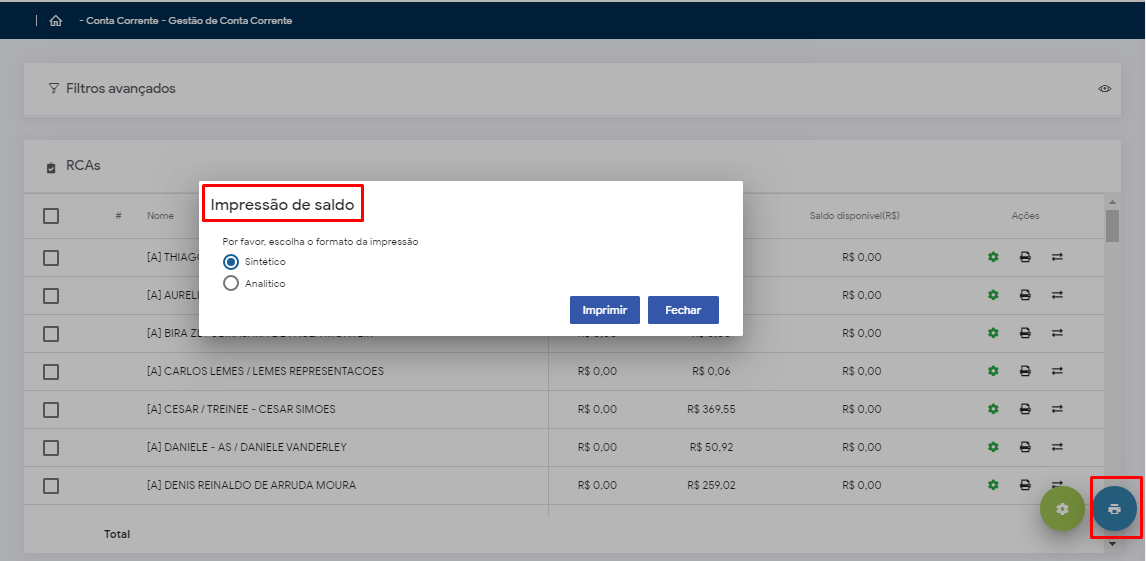This screenshot has width=1146, height=561.
Task: Open settings gear for CARLOS LEMES row
Action: 993,371
